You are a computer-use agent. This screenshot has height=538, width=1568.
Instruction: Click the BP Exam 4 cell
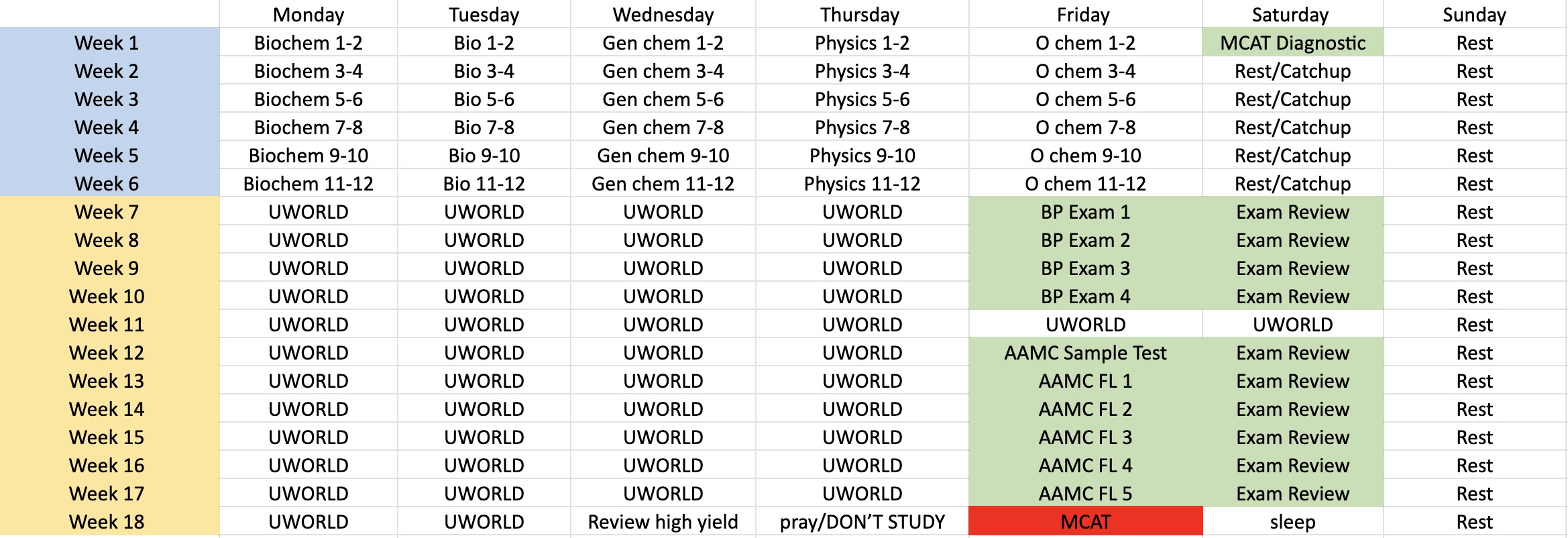tap(1085, 297)
